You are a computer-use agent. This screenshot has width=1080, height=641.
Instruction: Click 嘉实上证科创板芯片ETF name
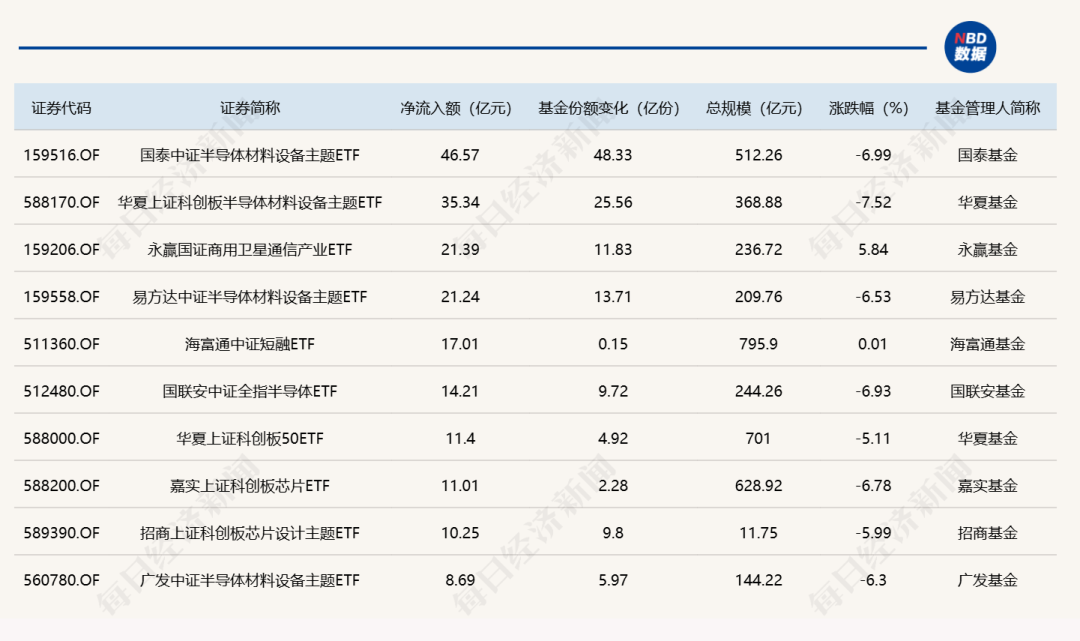(x=250, y=485)
